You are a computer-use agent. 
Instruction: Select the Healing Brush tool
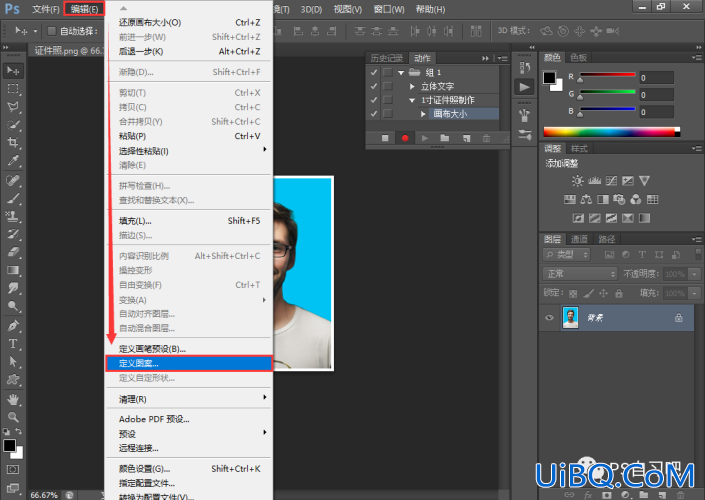coord(13,180)
